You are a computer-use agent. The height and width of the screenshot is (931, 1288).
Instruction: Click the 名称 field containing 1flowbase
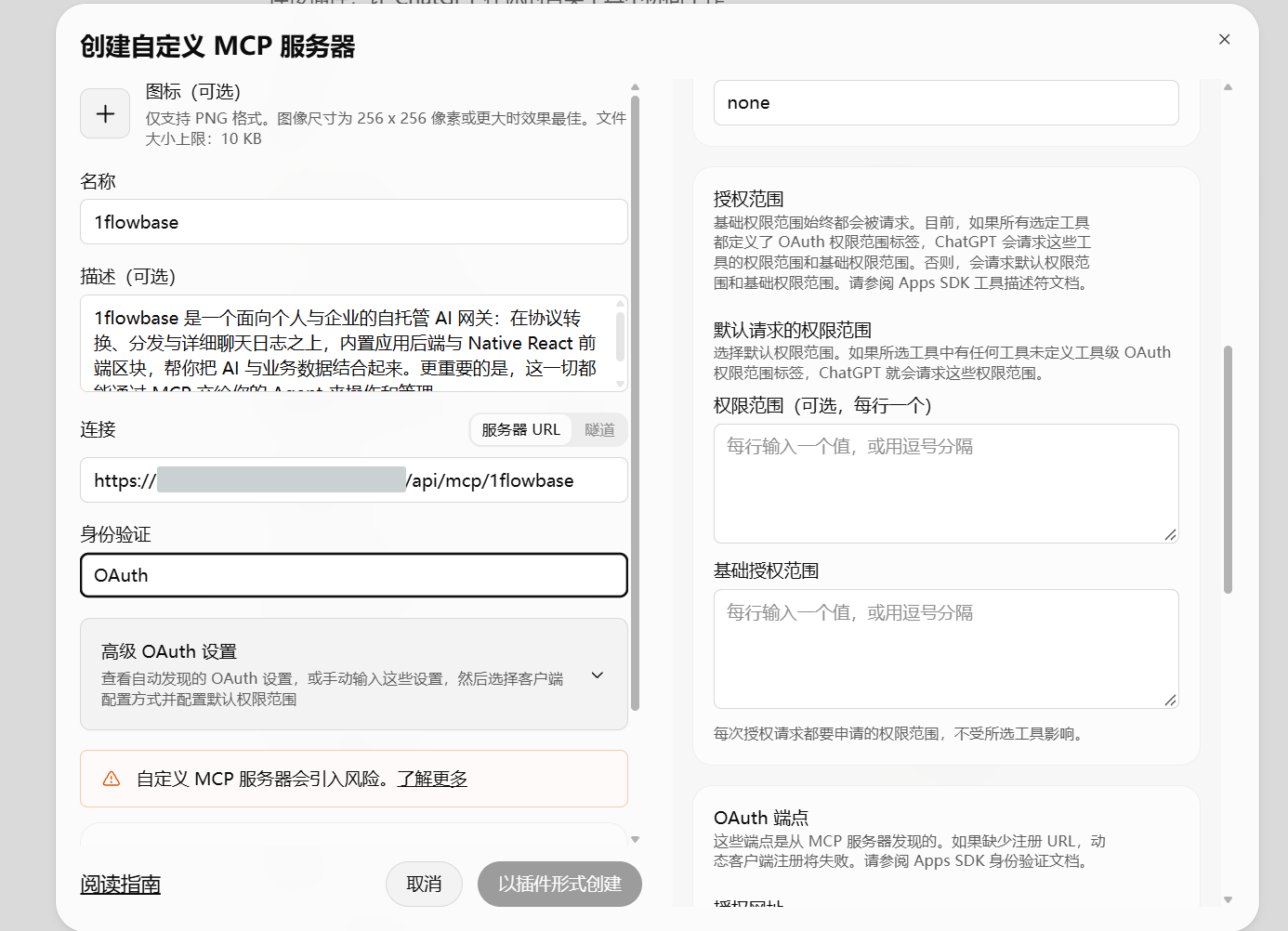click(354, 222)
